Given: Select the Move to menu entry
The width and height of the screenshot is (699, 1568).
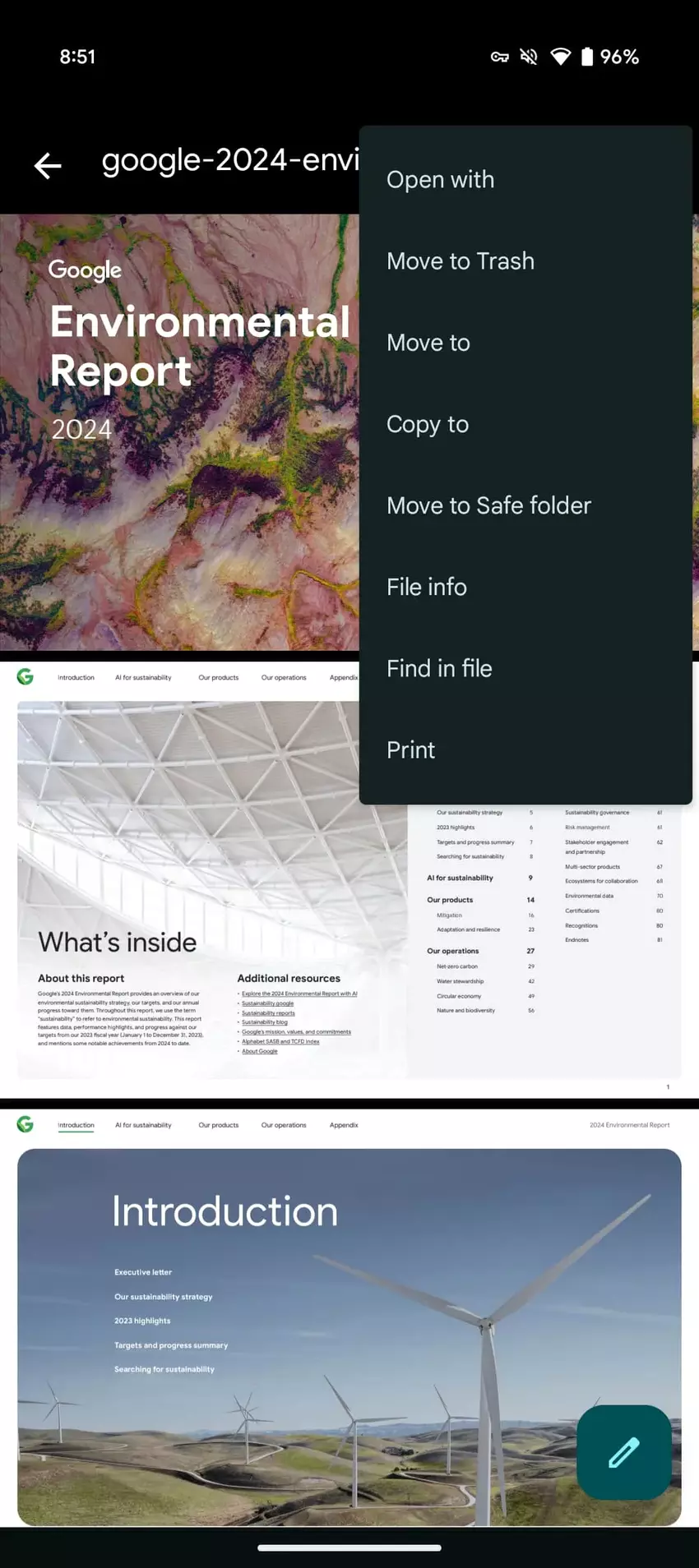Looking at the screenshot, I should tap(428, 342).
